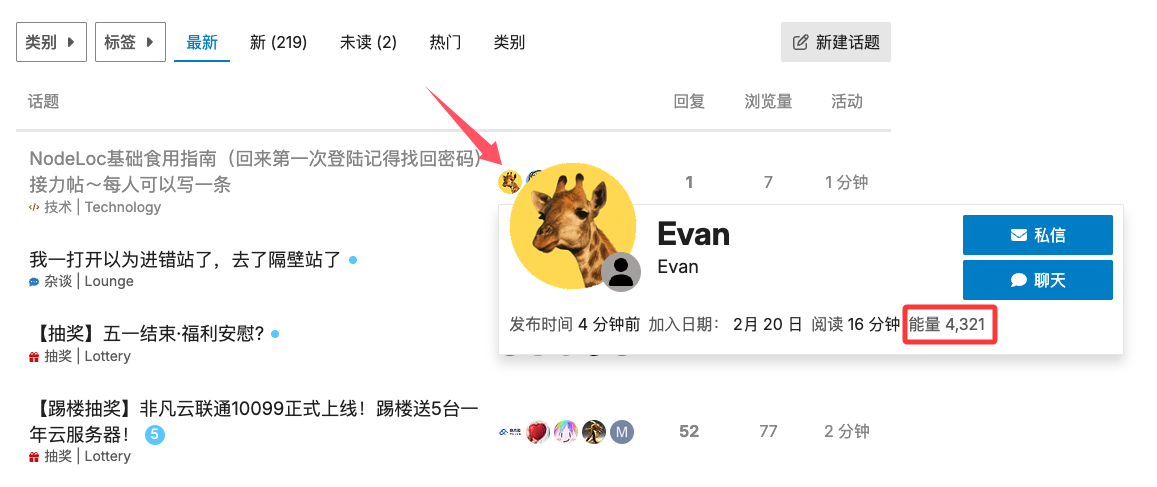Click the rainbow-haired anime avatar
The image size is (1157, 487).
tap(567, 432)
